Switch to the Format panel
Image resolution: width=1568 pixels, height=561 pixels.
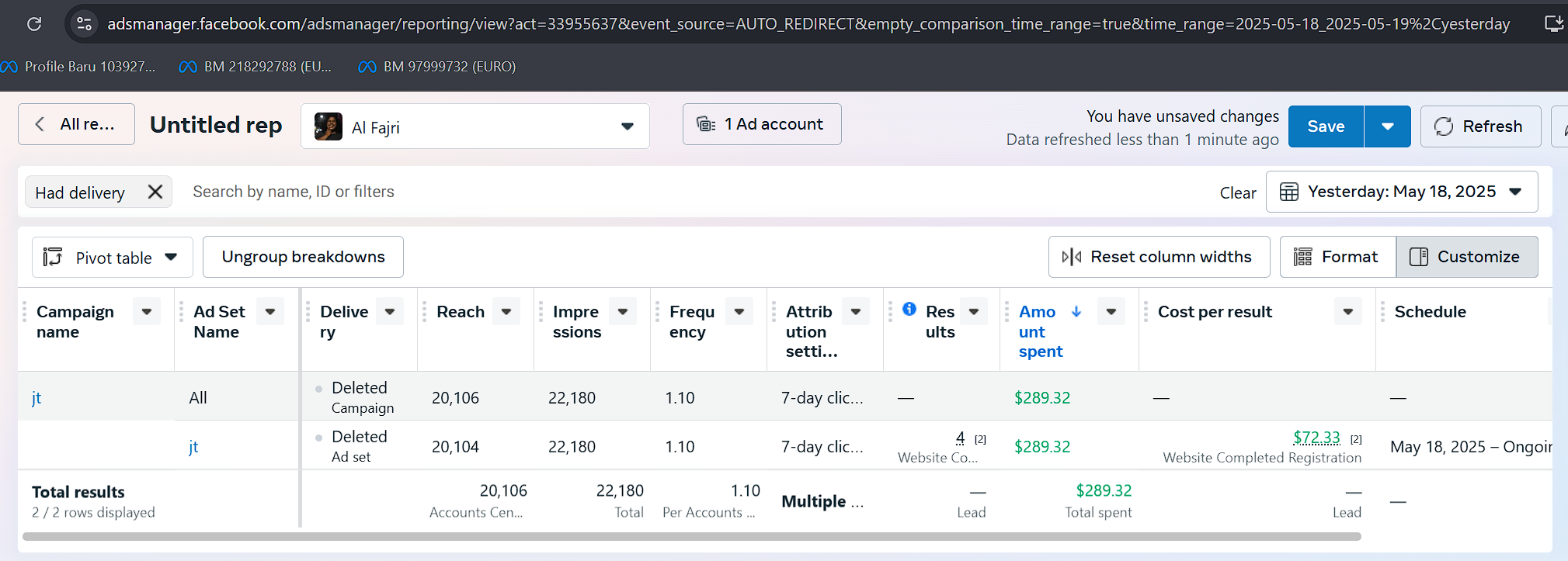coord(1337,257)
